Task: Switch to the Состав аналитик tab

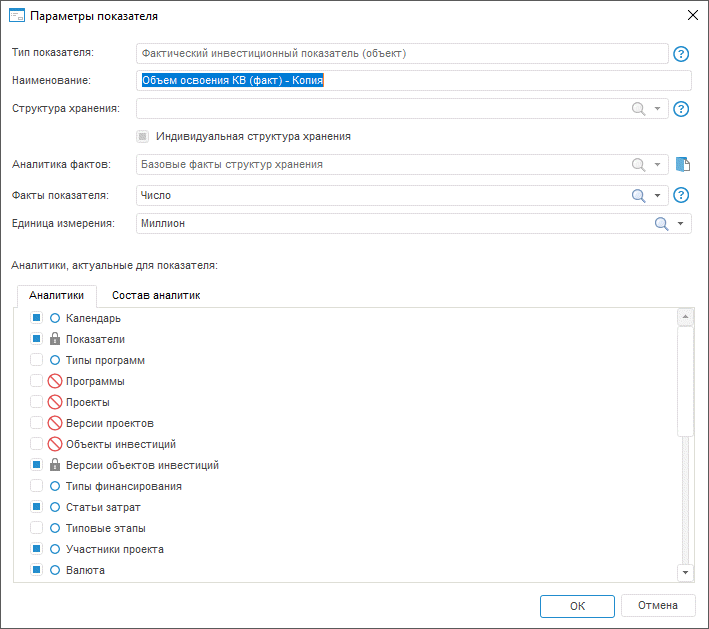Action: (x=156, y=296)
